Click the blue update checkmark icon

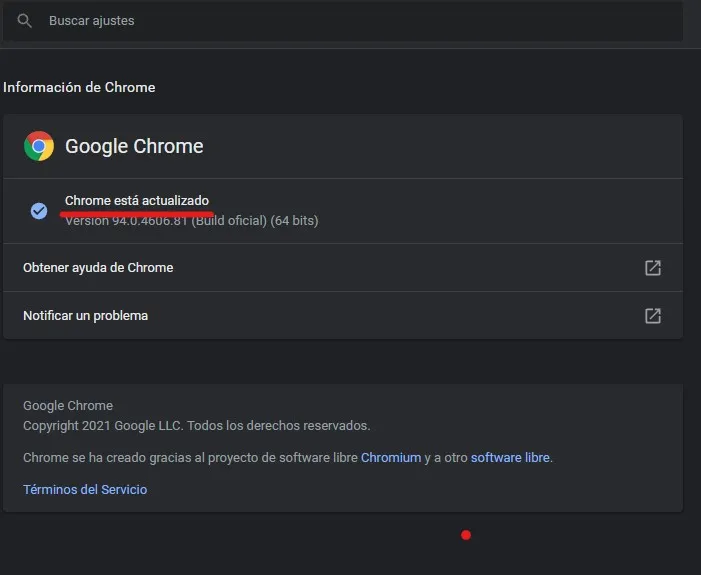click(x=39, y=211)
